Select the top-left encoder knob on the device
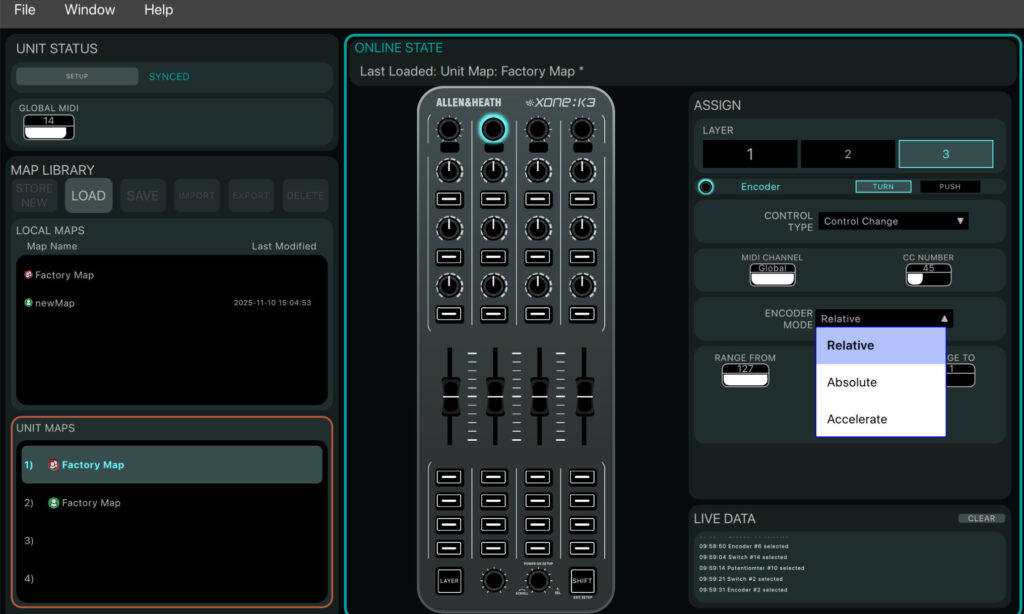 (448, 131)
